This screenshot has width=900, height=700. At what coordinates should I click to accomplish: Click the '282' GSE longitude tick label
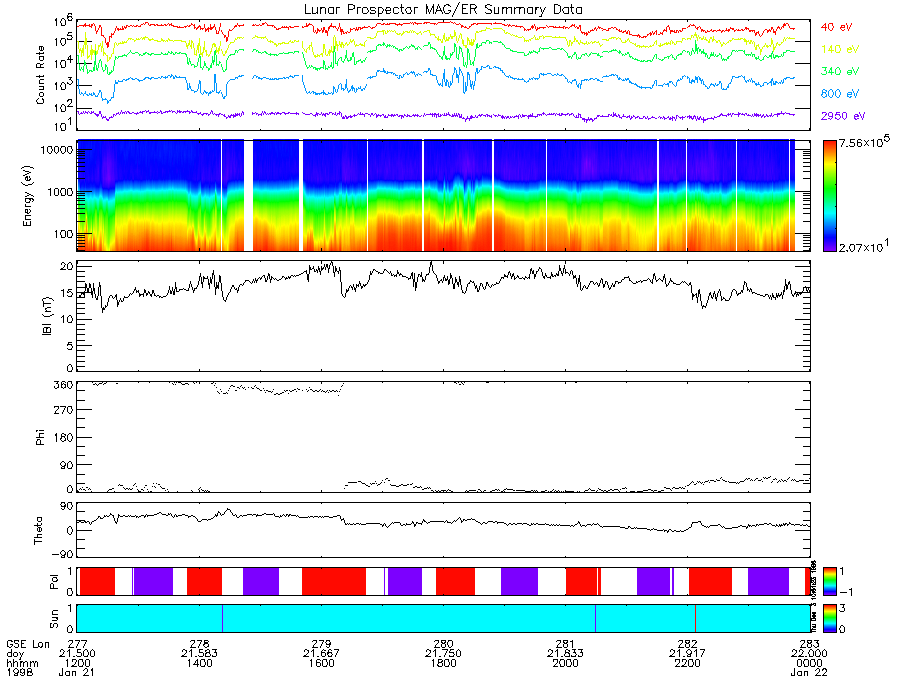click(x=688, y=644)
